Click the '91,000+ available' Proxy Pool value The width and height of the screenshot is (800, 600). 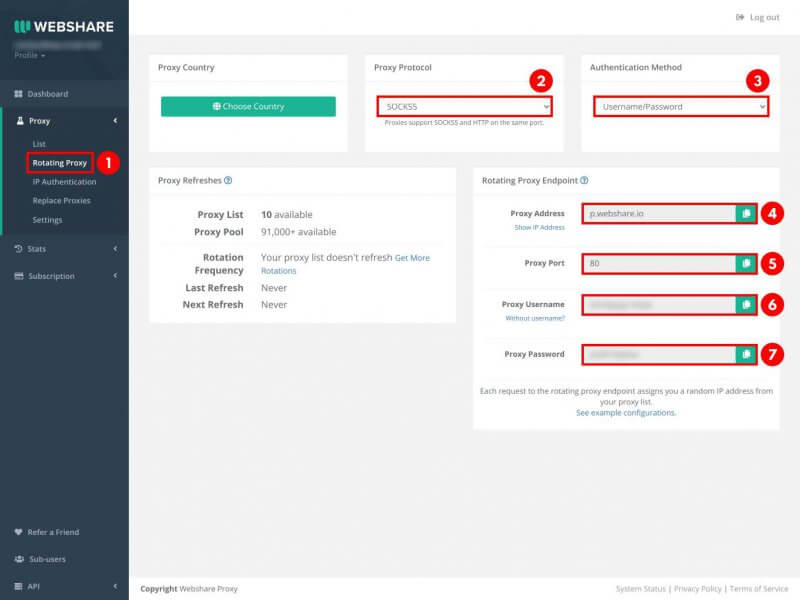point(298,232)
